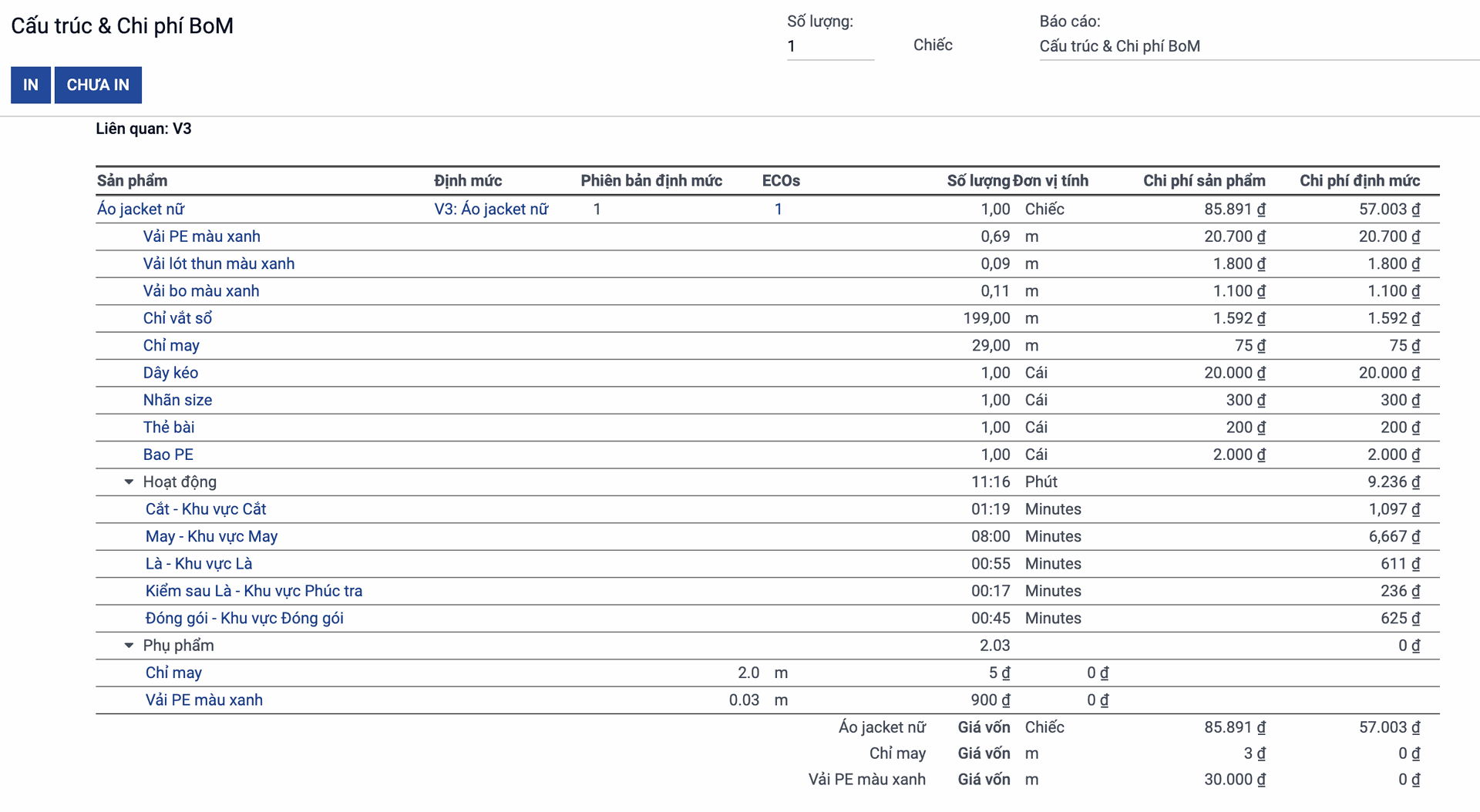The image size is (1480, 812).
Task: Click the 6,667 ₫ May operation cost
Action: pos(1394,537)
